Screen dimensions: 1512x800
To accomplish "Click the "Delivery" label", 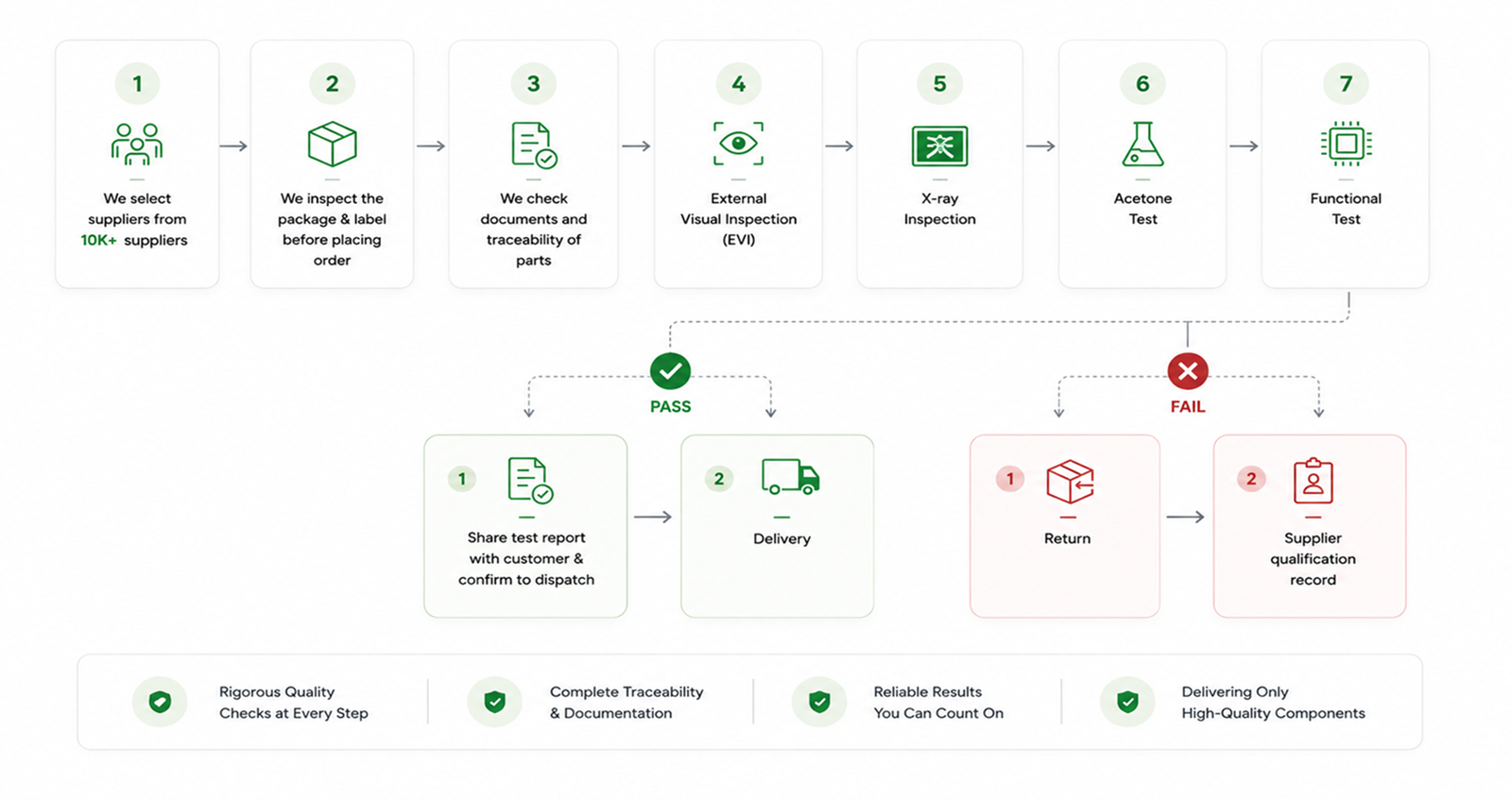I will pyautogui.click(x=782, y=538).
